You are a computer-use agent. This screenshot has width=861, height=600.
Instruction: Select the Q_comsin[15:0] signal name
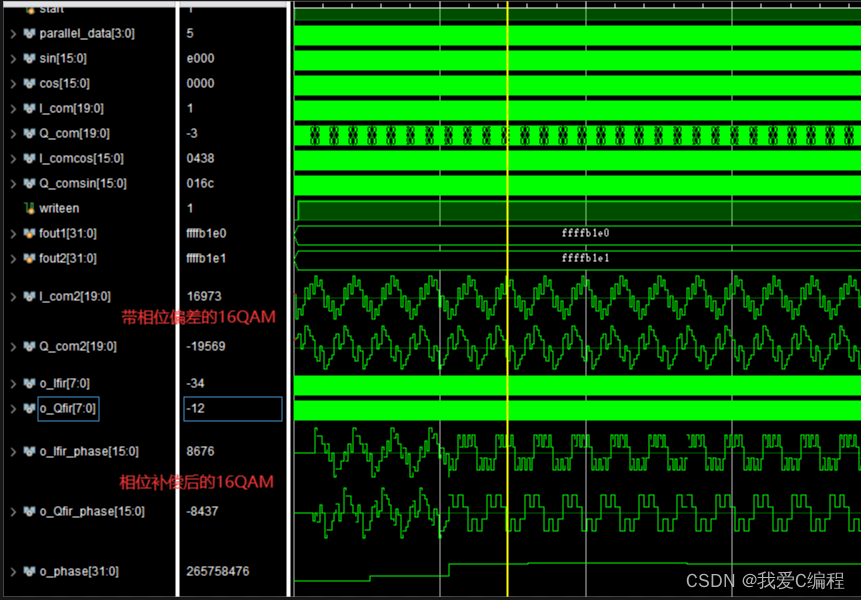pos(83,183)
